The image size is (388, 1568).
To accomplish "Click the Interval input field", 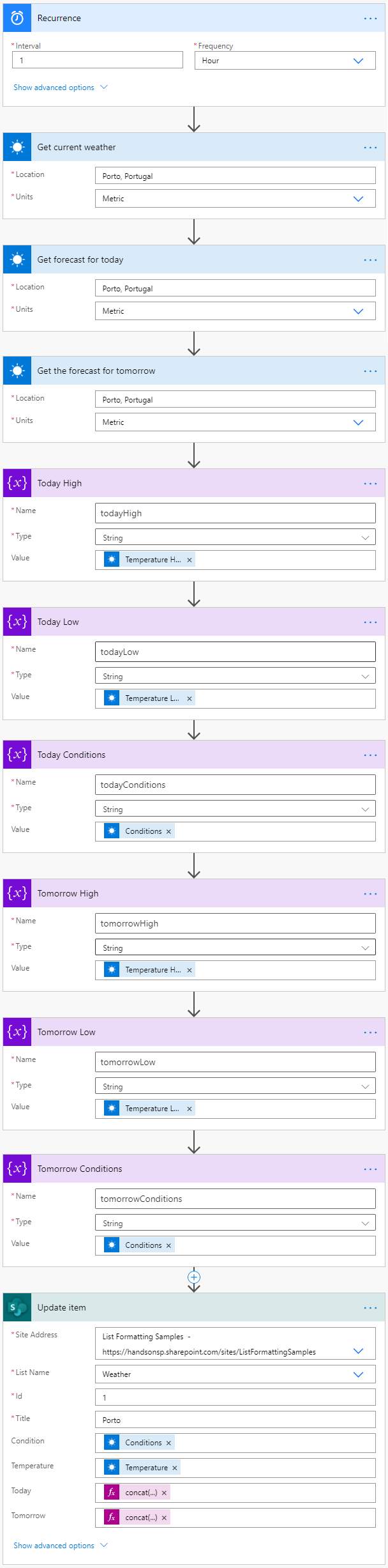I will point(98,60).
